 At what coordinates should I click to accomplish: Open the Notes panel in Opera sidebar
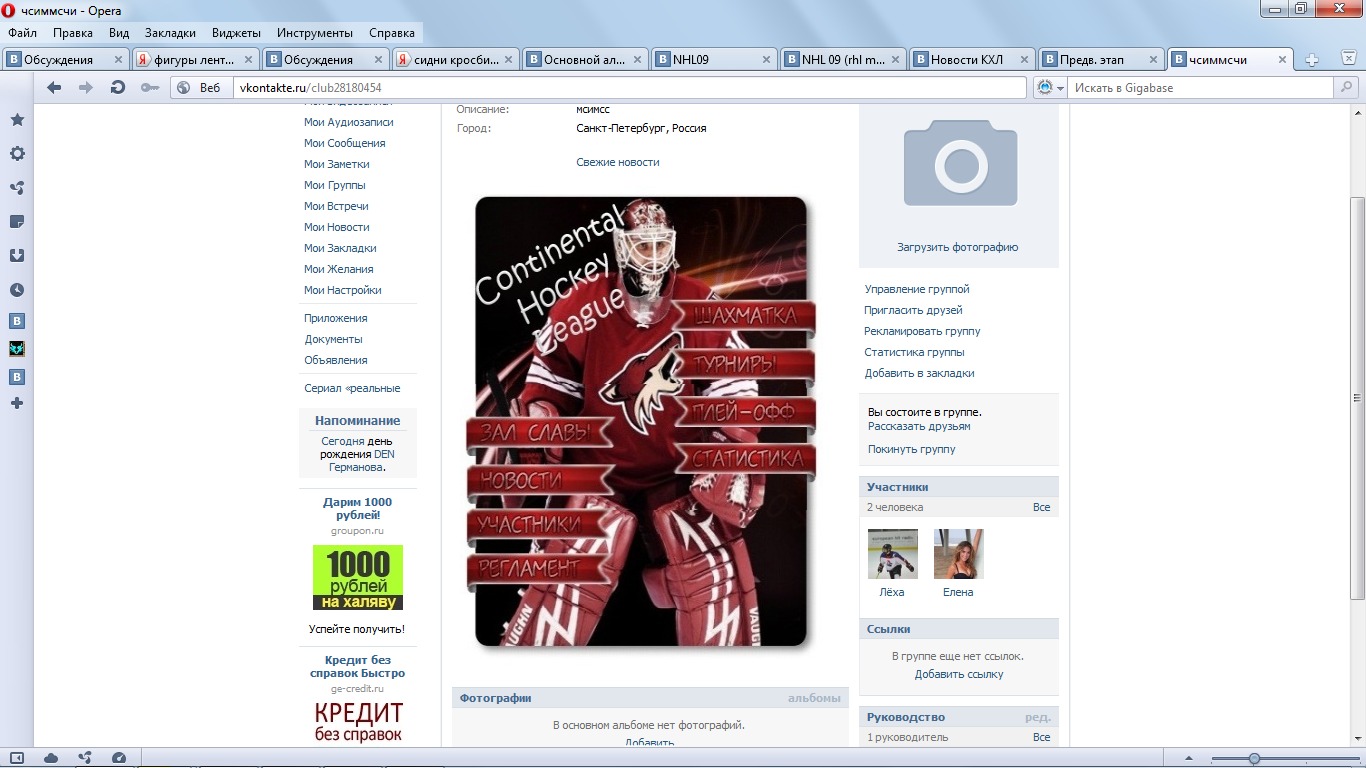tap(17, 221)
